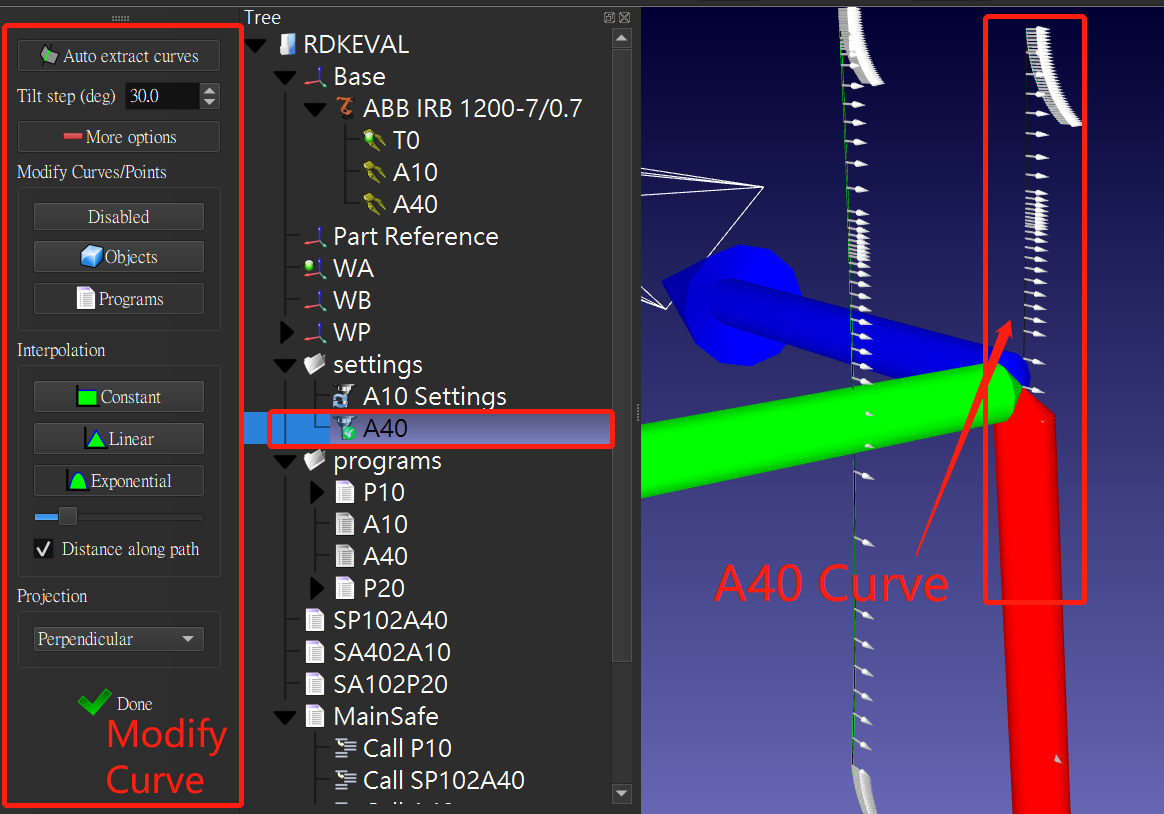Click the A10 Settings project icon

[345, 396]
